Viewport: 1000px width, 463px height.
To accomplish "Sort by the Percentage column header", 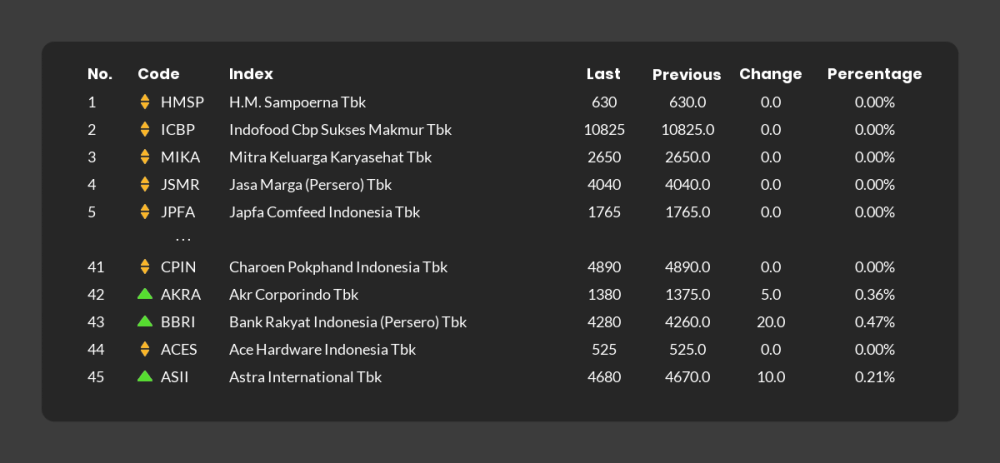I will [874, 74].
